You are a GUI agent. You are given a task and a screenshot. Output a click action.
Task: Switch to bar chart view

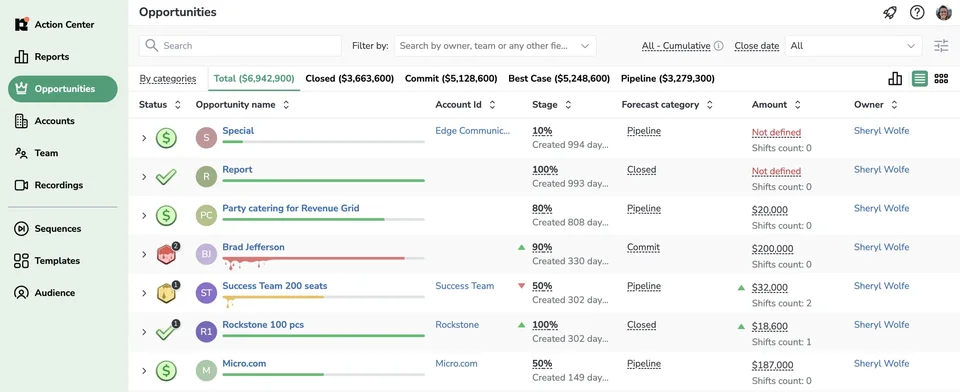(895, 78)
